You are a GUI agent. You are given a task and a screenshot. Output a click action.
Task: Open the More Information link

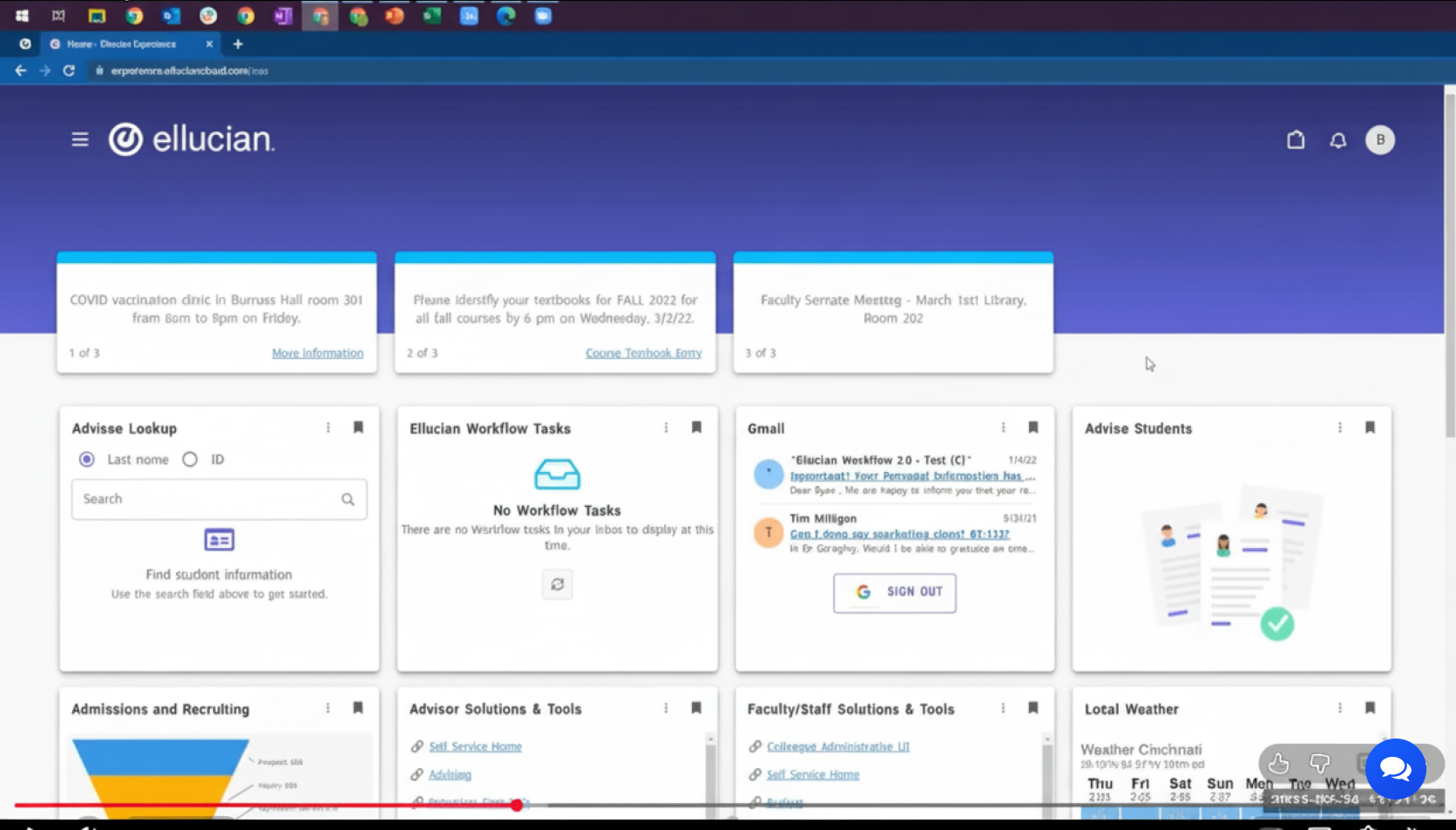click(317, 353)
